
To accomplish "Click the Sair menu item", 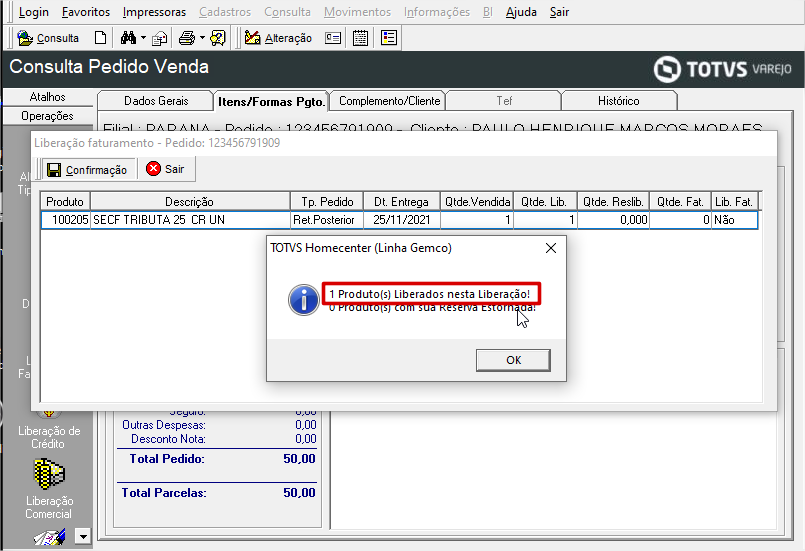I will 559,12.
